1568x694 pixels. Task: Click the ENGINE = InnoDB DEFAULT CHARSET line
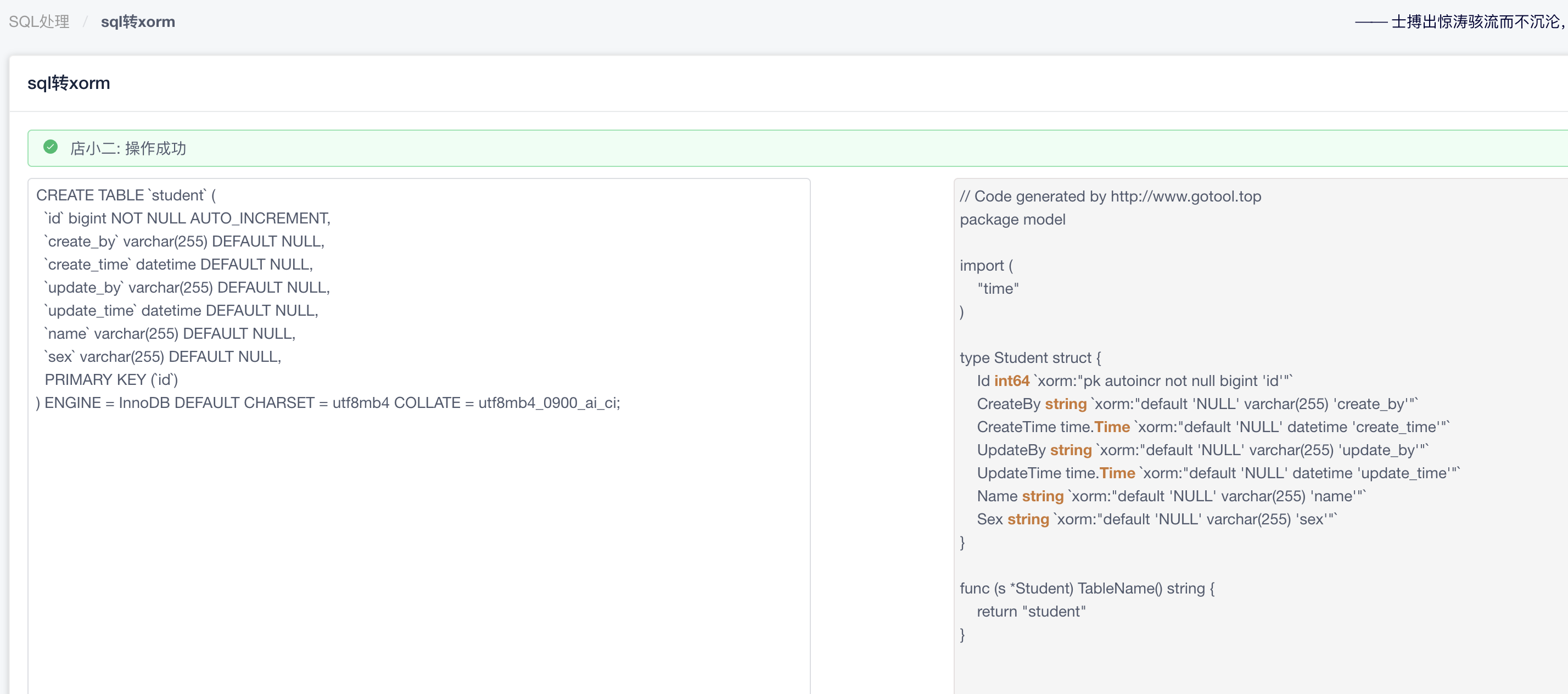point(328,404)
